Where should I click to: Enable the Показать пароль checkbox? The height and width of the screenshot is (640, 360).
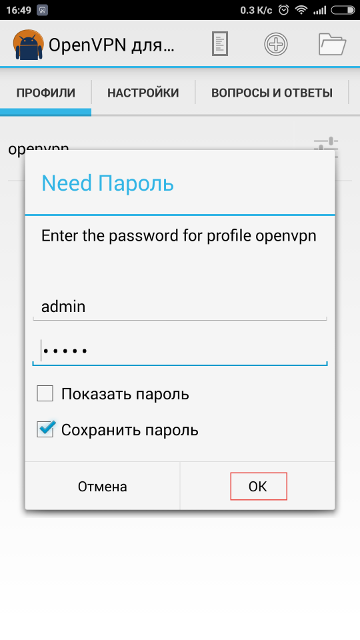click(45, 394)
